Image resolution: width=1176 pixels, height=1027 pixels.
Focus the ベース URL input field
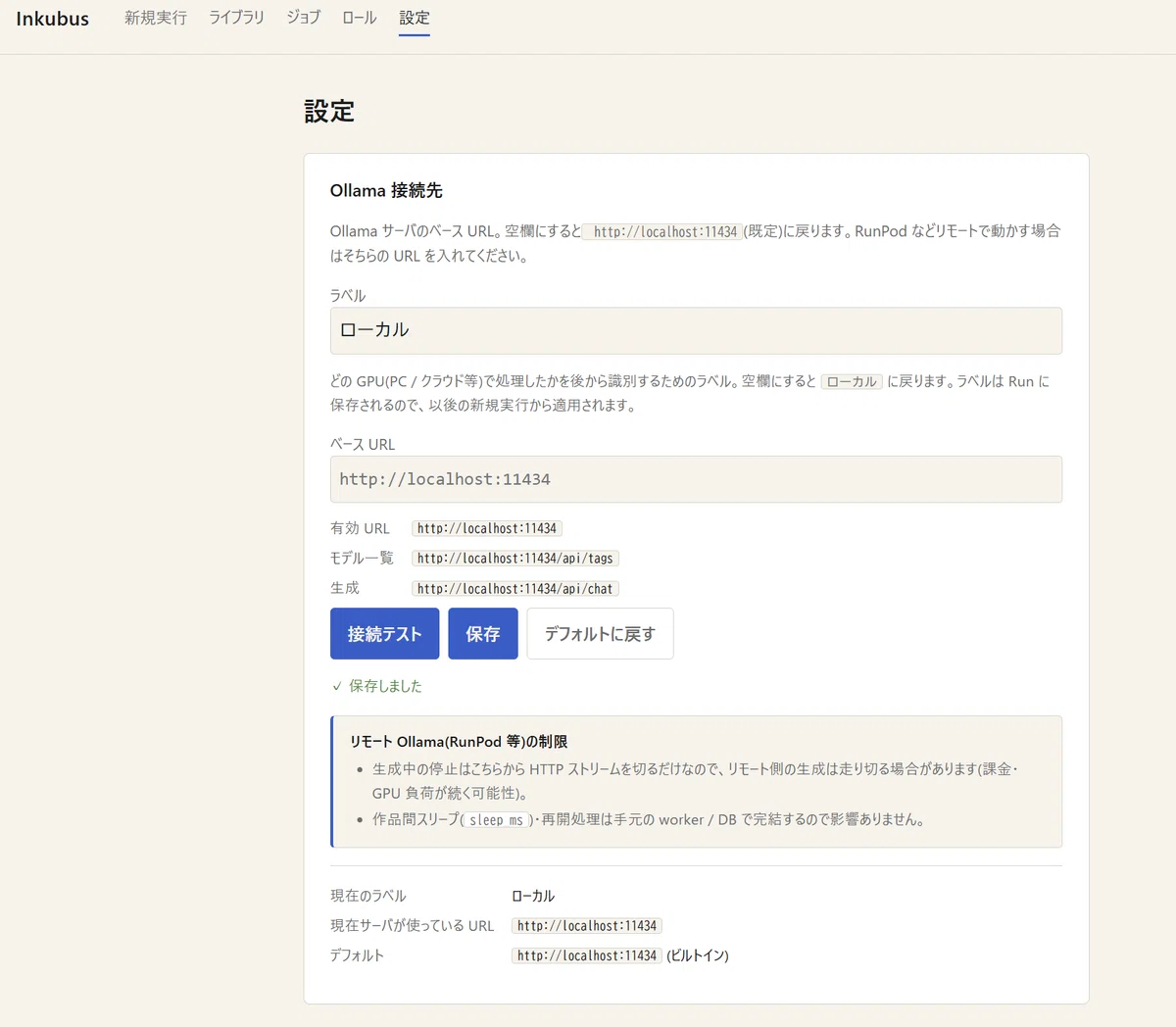pyautogui.click(x=696, y=479)
